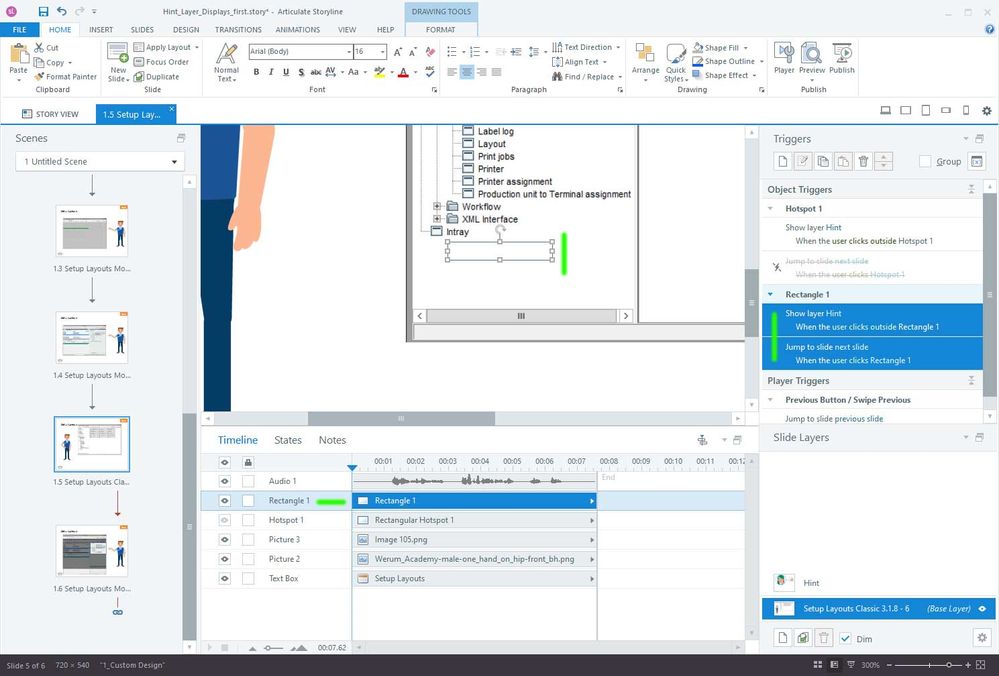Delete the selected trigger with trash icon
This screenshot has height=676, width=999.
[x=863, y=161]
